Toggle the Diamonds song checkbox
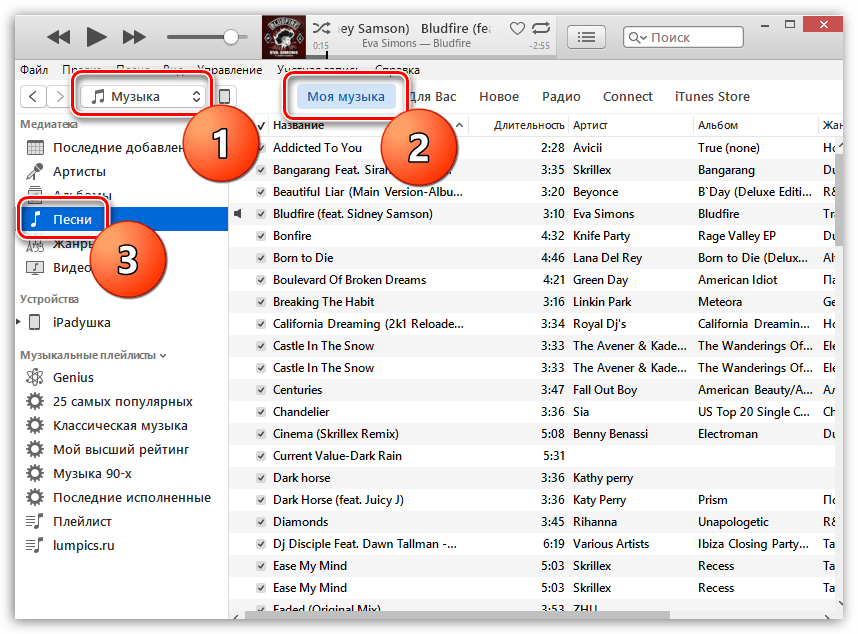Image resolution: width=858 pixels, height=634 pixels. point(261,522)
